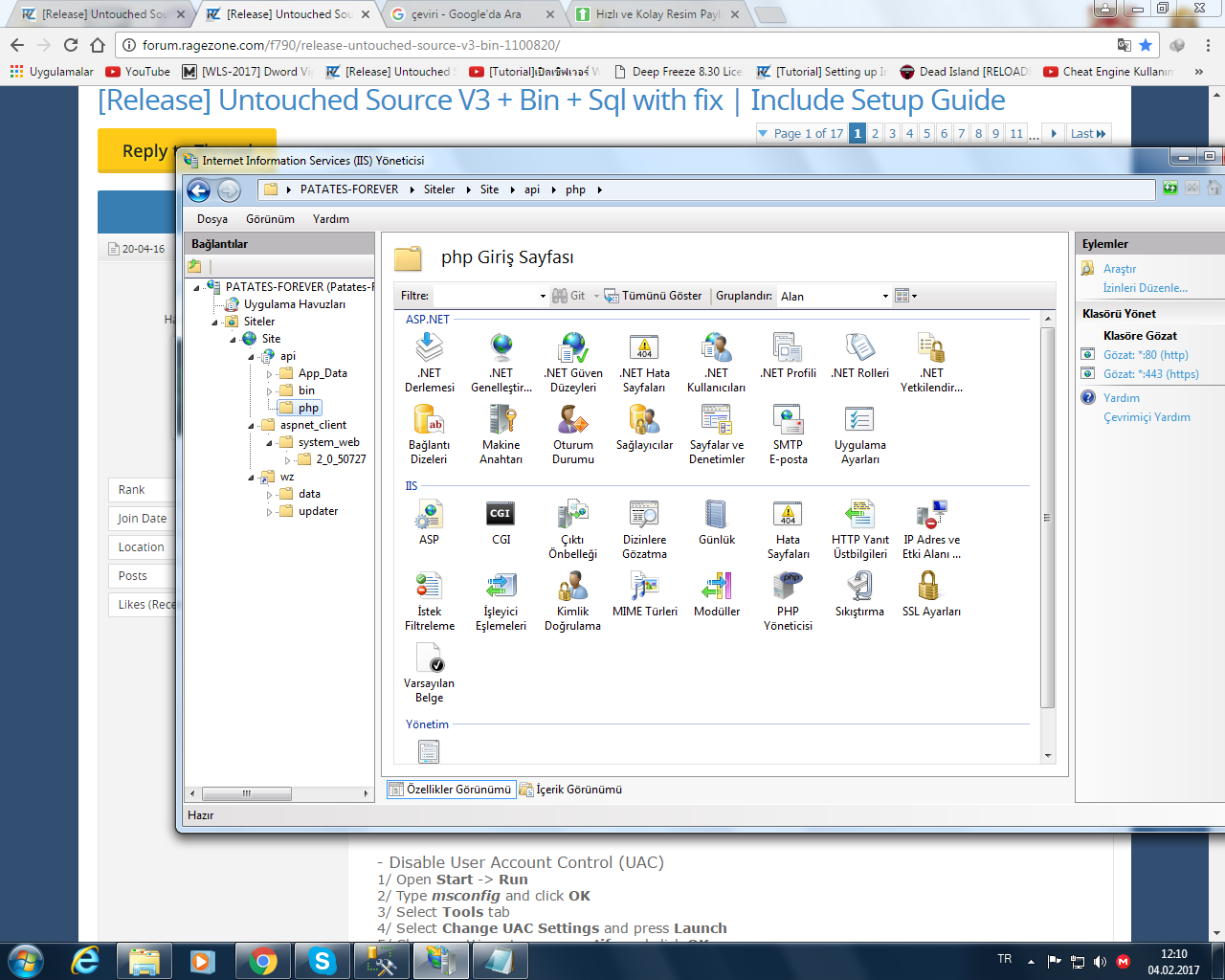Click the IIS back navigation arrow
Image resolution: width=1225 pixels, height=980 pixels.
(199, 190)
